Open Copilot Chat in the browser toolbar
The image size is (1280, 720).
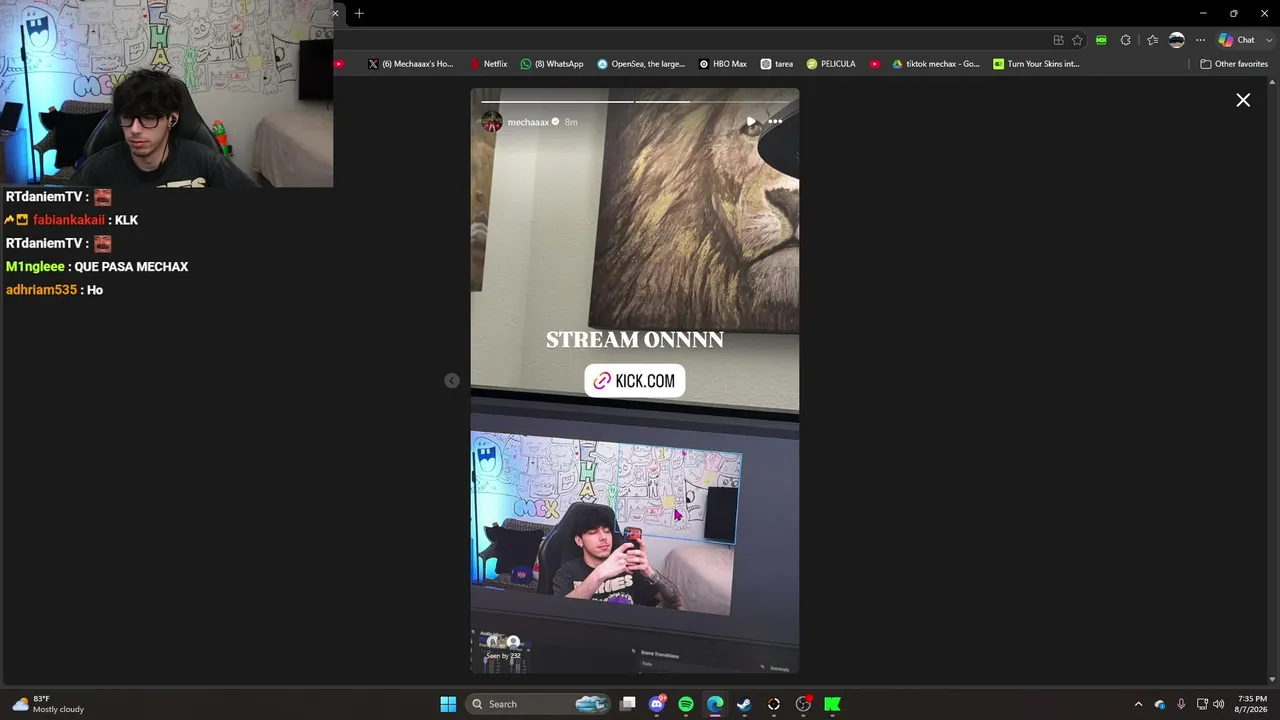click(x=1237, y=40)
